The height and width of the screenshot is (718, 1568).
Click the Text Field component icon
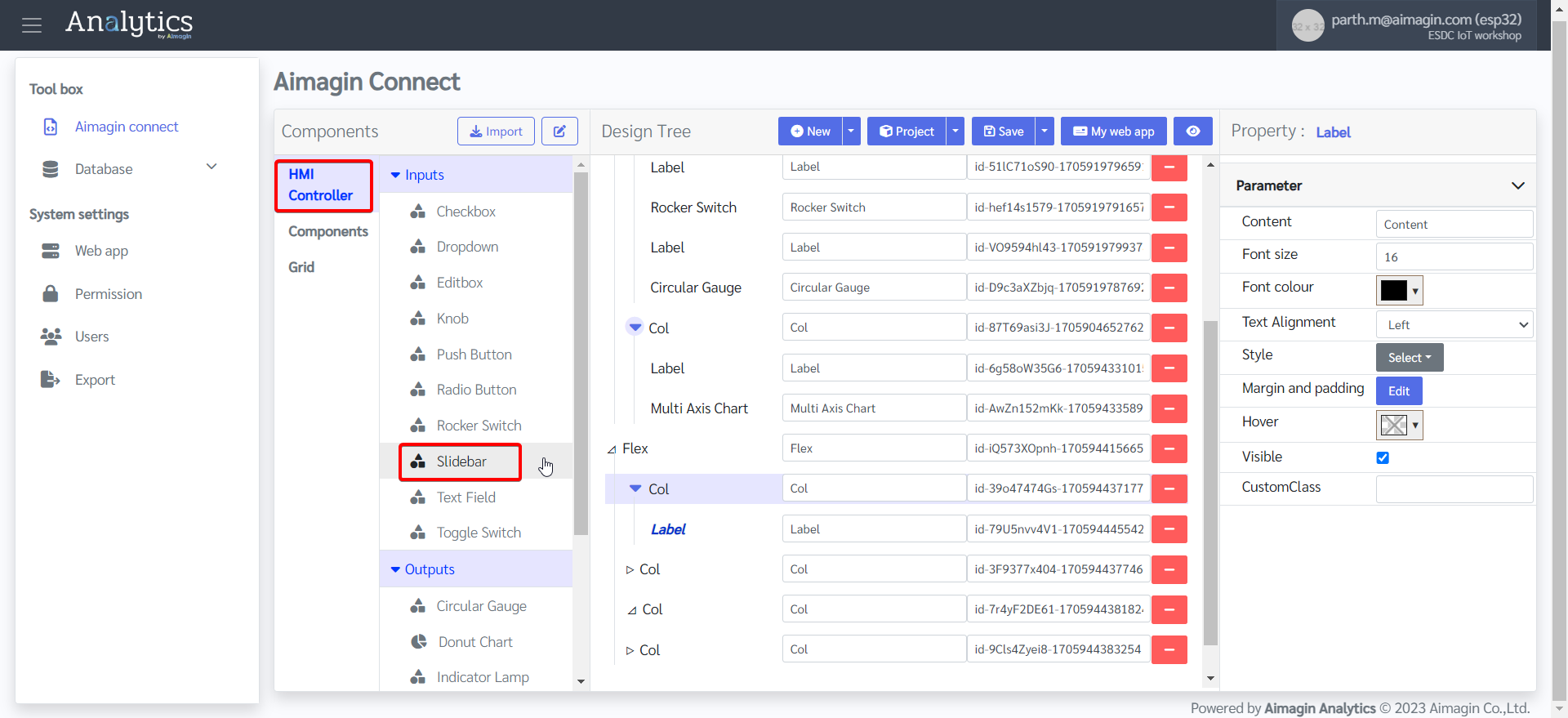coord(418,497)
